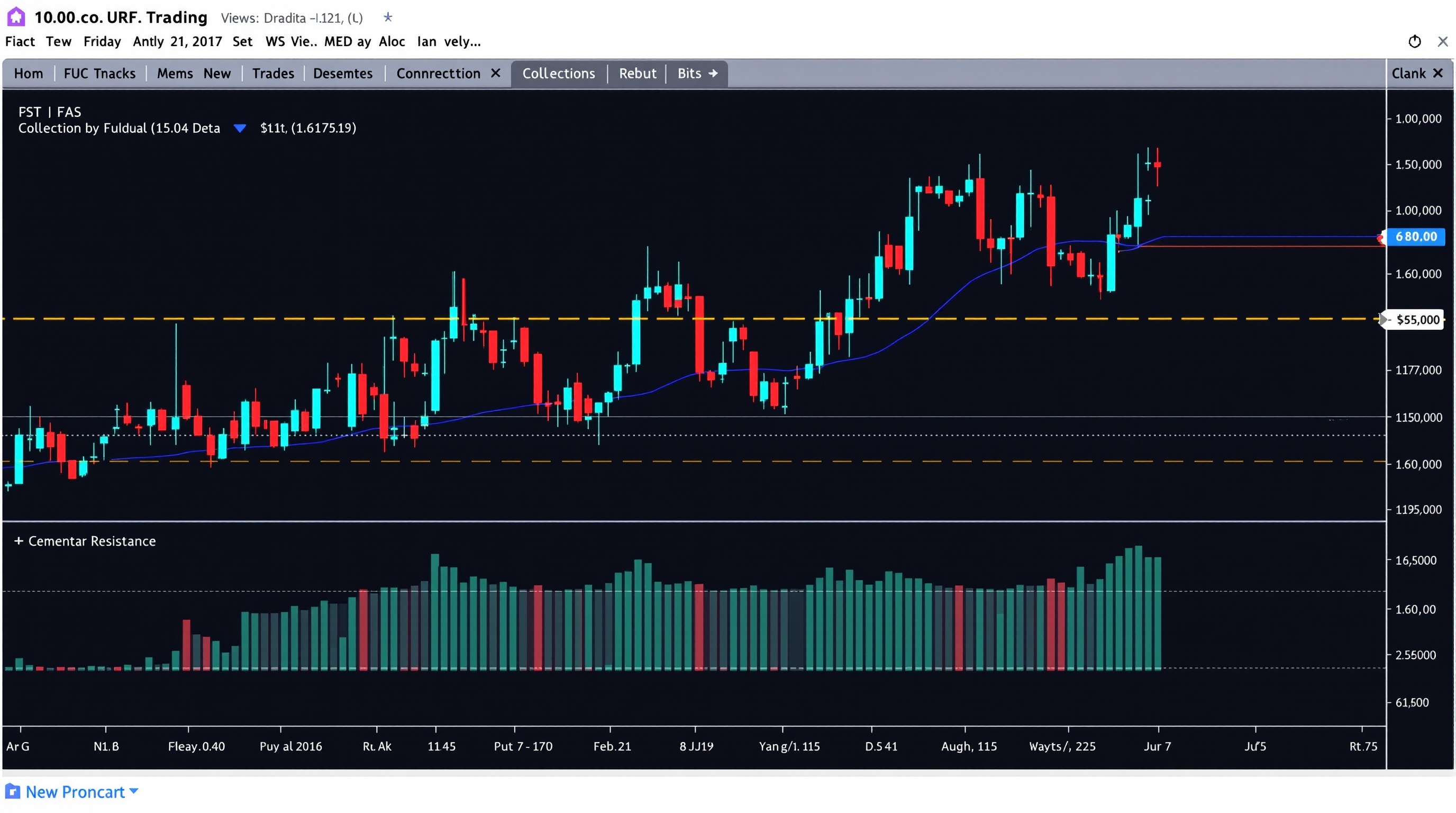The image size is (1456, 813).
Task: Open the Tew menu
Action: coord(59,41)
